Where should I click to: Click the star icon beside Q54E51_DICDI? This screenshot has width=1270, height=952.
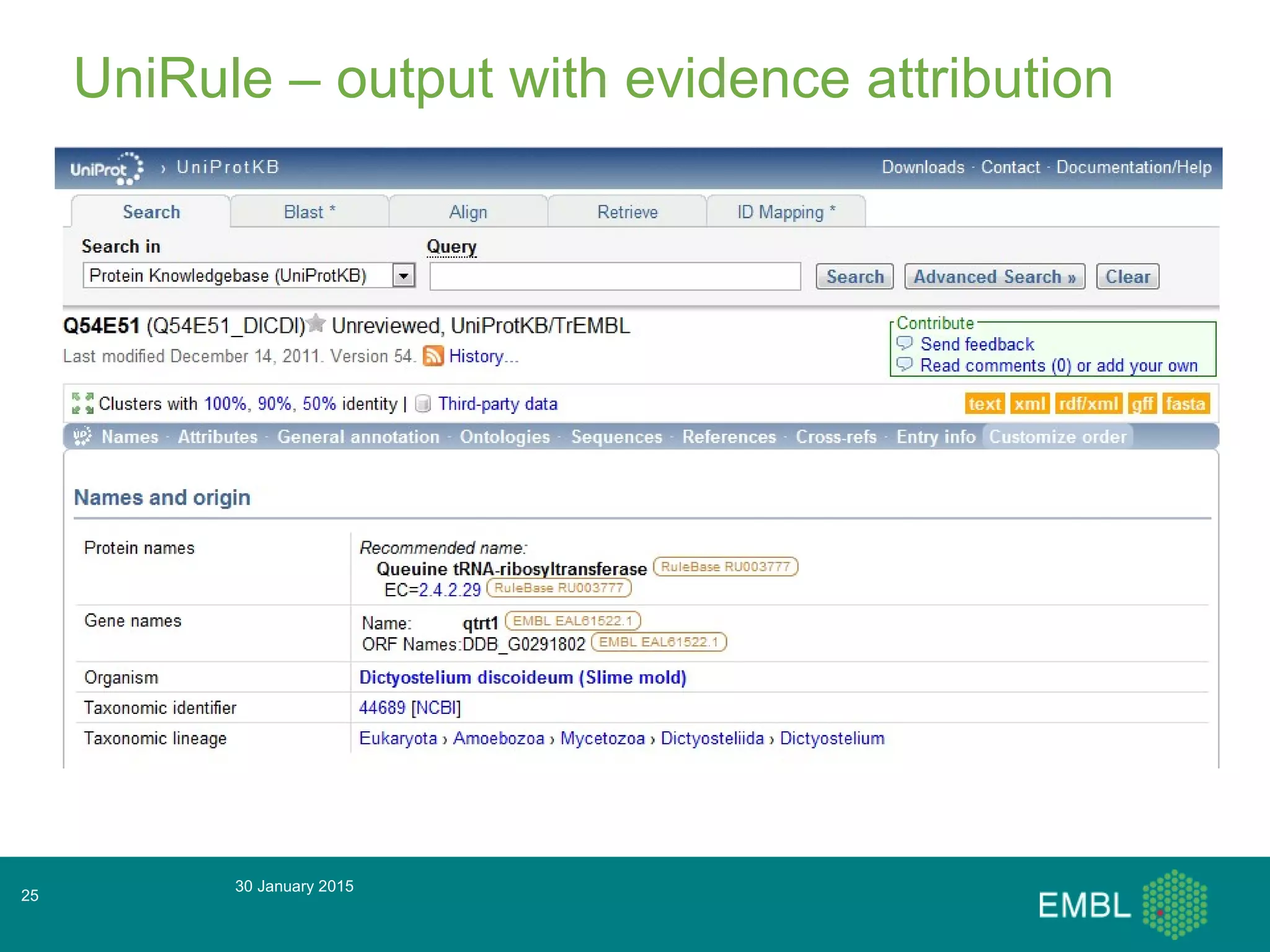[316, 323]
